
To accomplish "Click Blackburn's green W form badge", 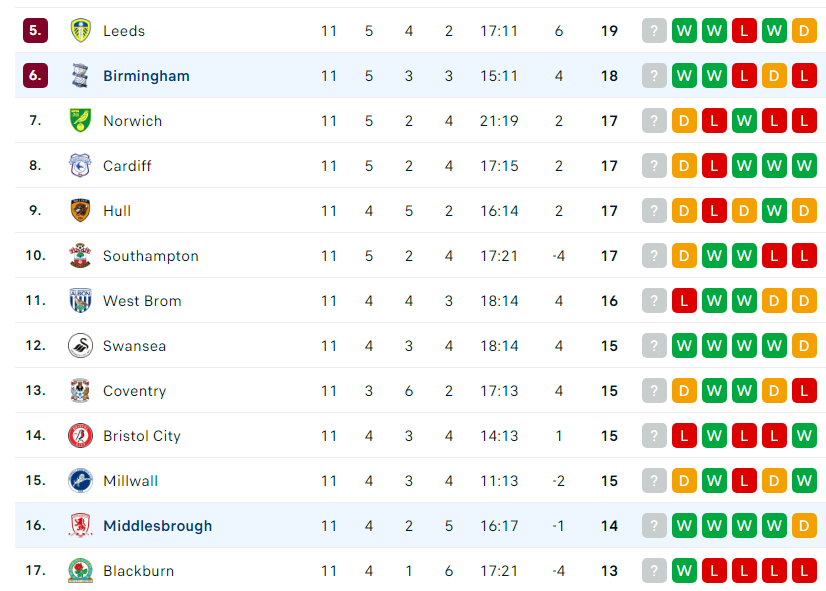I will pyautogui.click(x=684, y=570).
